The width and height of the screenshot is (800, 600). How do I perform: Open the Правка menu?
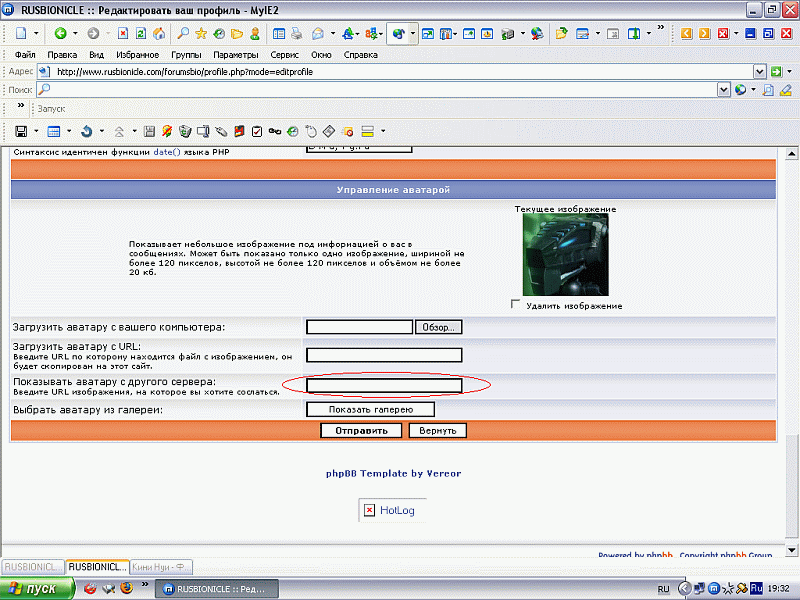pyautogui.click(x=62, y=55)
